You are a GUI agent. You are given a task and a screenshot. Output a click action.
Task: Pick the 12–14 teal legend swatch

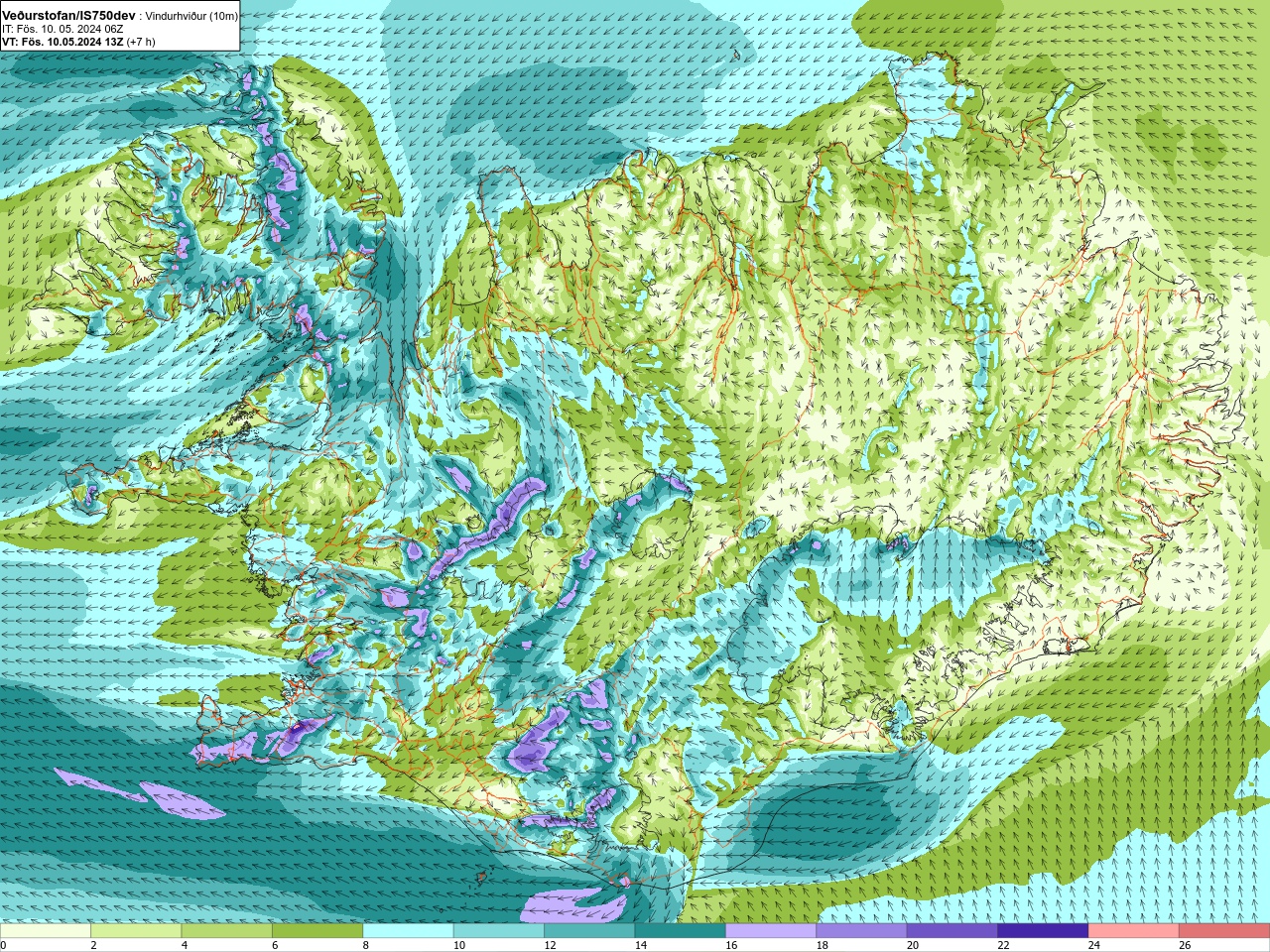point(589,931)
